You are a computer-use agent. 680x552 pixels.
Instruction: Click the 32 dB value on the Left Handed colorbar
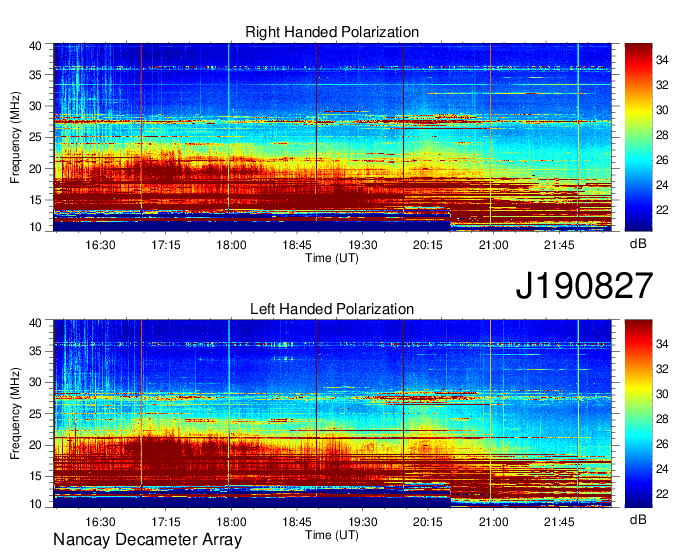point(662,369)
